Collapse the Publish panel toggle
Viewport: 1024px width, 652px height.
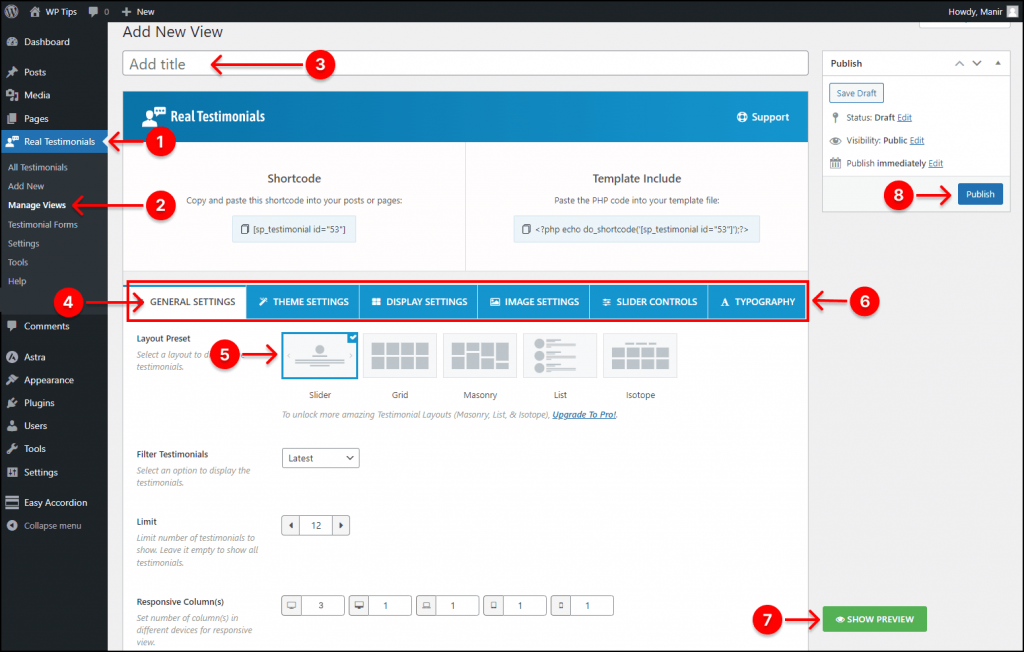pyautogui.click(x=998, y=63)
